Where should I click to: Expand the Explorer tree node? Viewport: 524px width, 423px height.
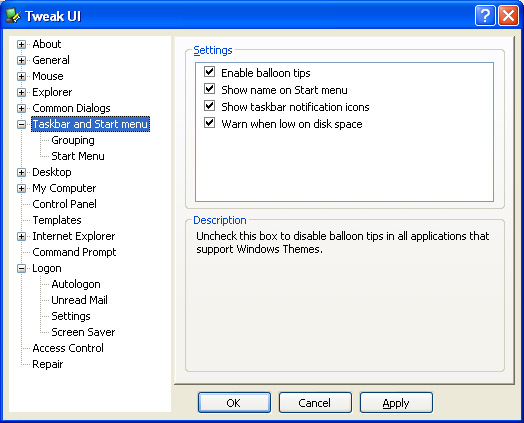coord(21,93)
